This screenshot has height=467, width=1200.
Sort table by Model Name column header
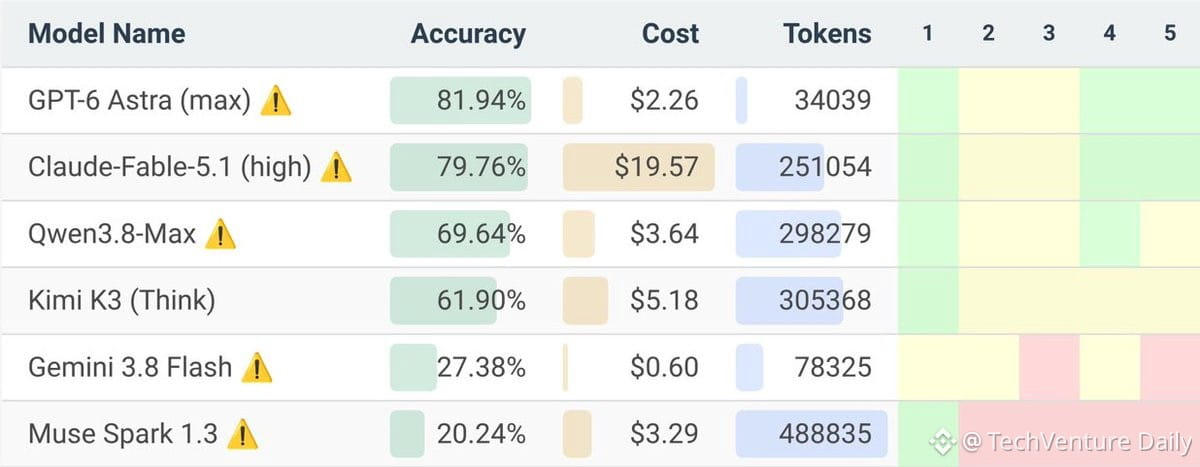click(106, 33)
